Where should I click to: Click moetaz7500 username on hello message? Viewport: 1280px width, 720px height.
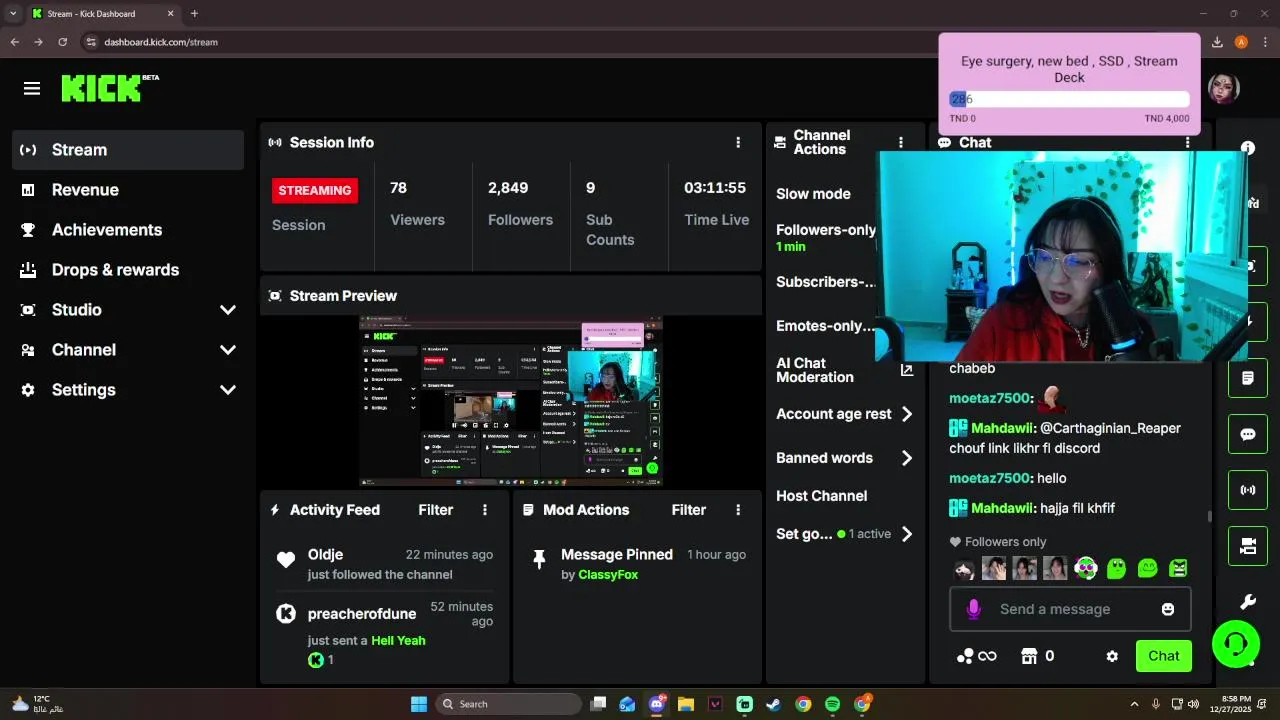(x=990, y=478)
